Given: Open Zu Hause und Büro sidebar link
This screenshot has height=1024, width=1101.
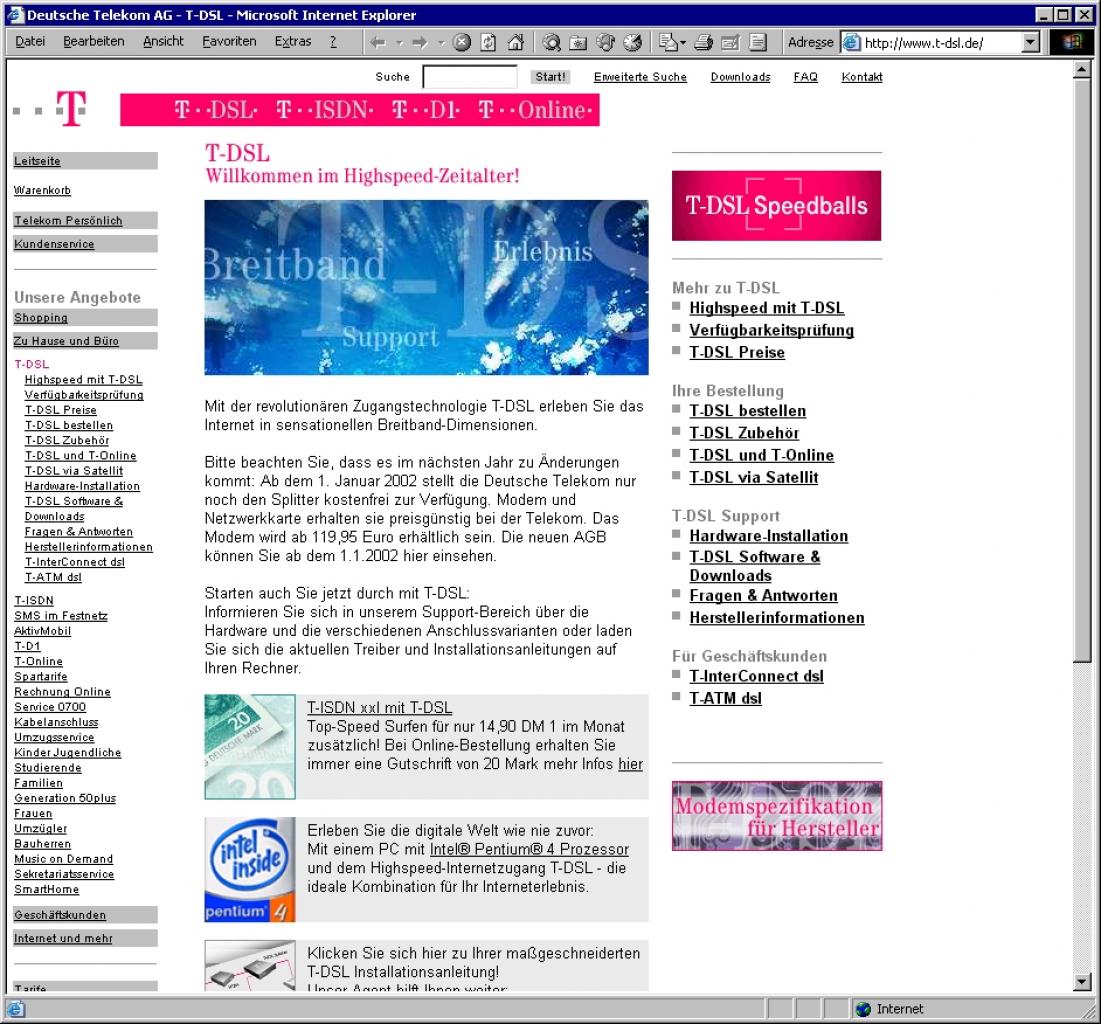Looking at the screenshot, I should [66, 341].
